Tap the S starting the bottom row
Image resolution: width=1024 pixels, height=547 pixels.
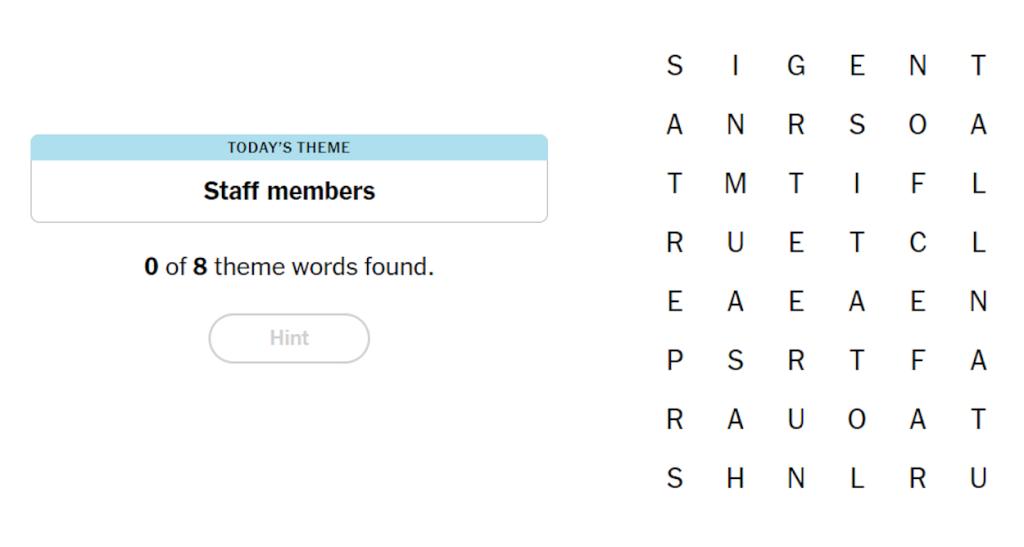click(675, 478)
